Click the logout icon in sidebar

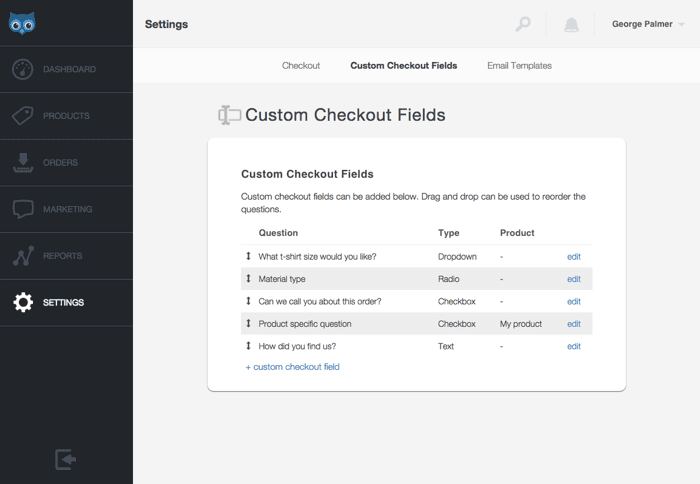(65, 459)
